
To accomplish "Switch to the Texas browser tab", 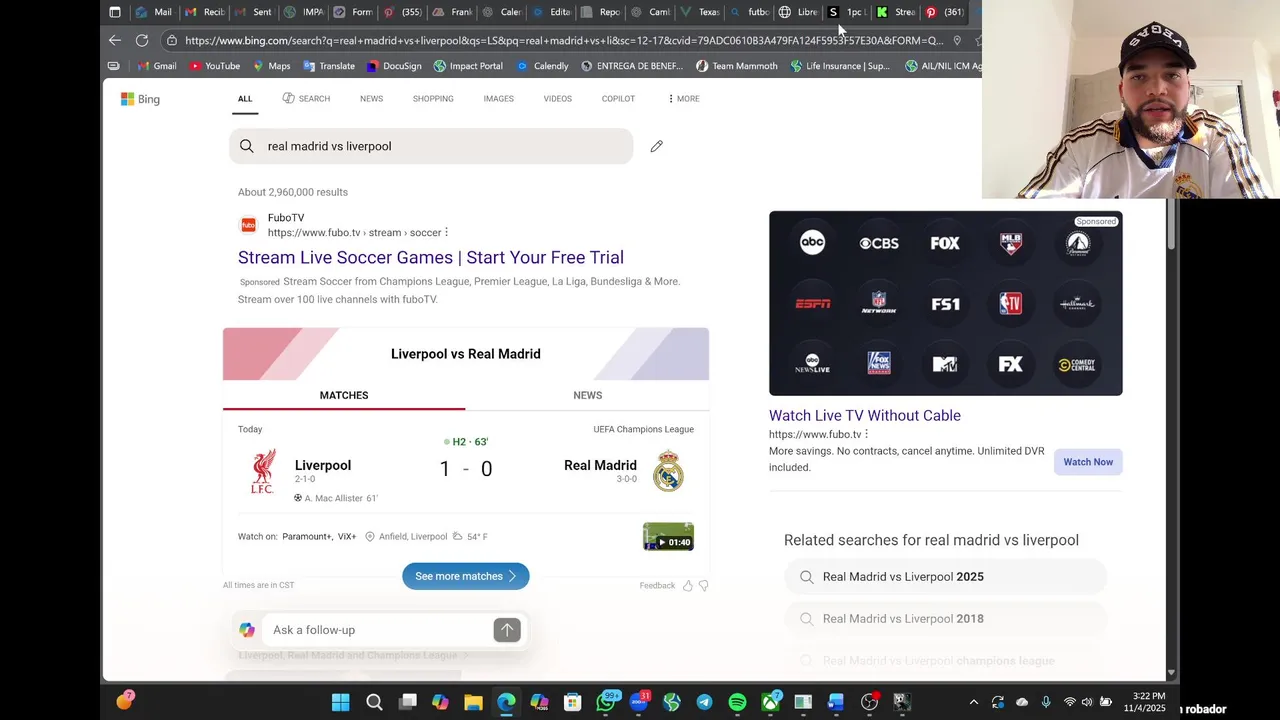I will [700, 12].
